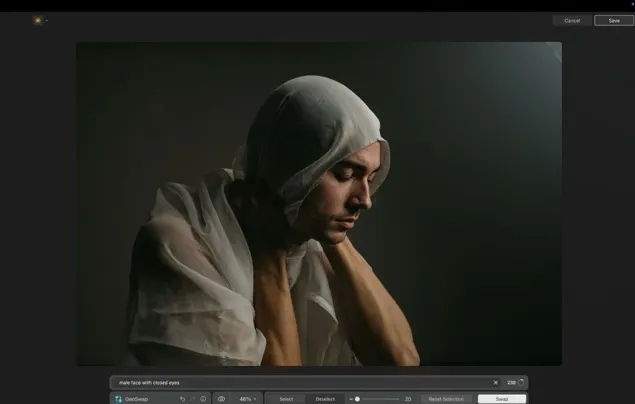635x404 pixels.
Task: Switch to Select brush mode
Action: click(x=286, y=398)
